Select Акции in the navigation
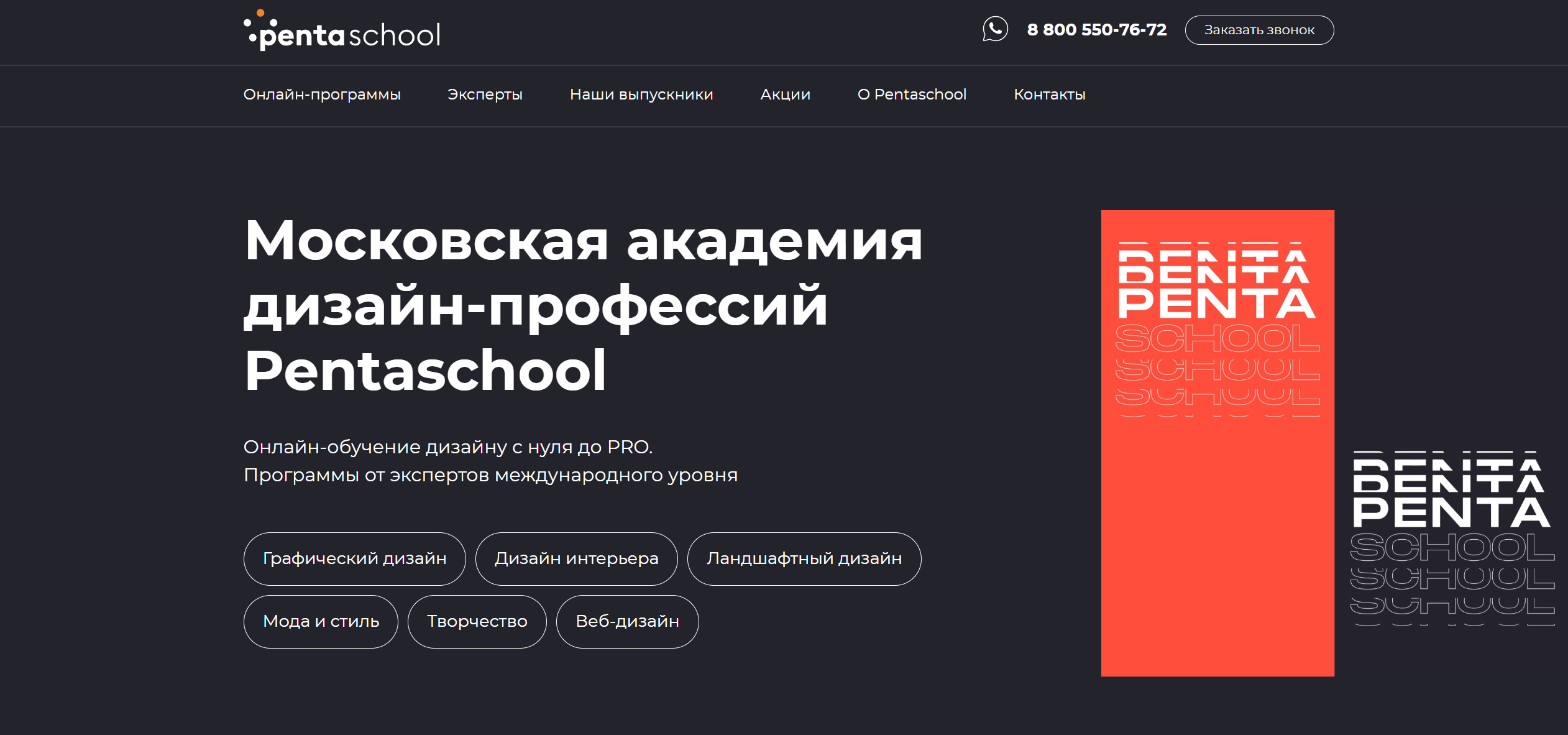The width and height of the screenshot is (1568, 735). click(786, 95)
